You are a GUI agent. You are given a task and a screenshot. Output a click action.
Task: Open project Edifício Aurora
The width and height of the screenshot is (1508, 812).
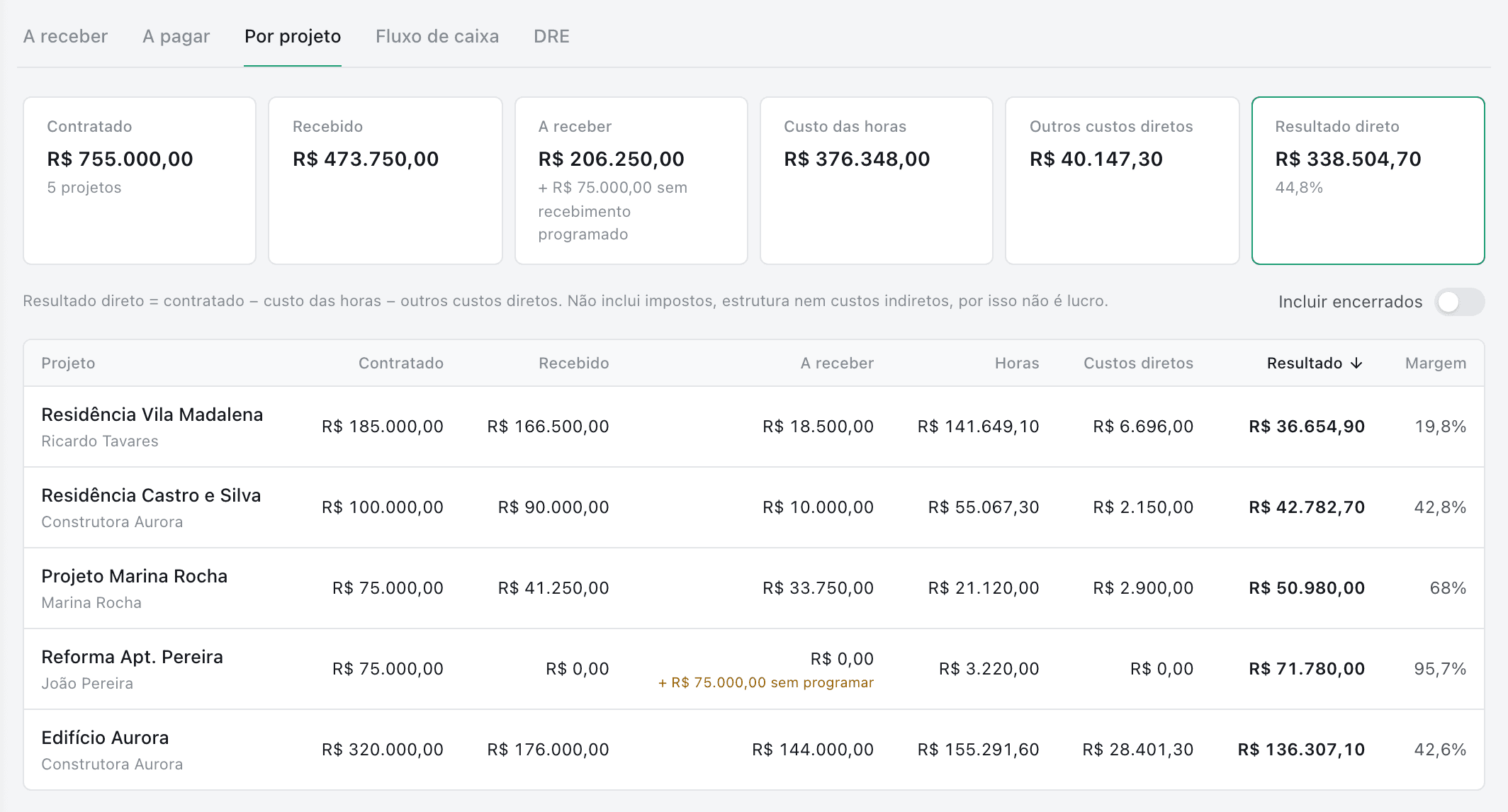[x=105, y=738]
